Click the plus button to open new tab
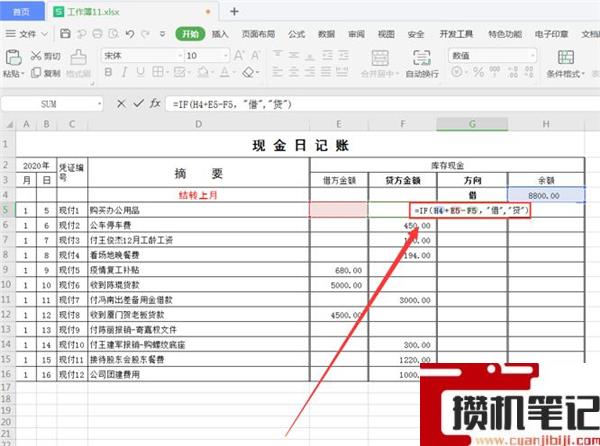This screenshot has height=446, width=600. pos(234,11)
